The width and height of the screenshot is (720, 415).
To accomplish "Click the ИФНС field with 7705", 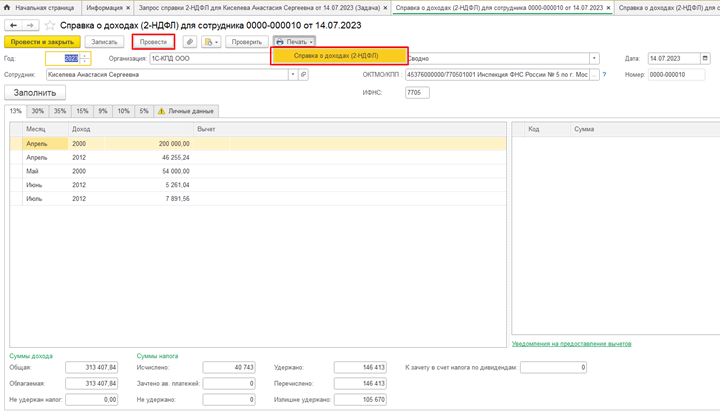I will tap(417, 93).
